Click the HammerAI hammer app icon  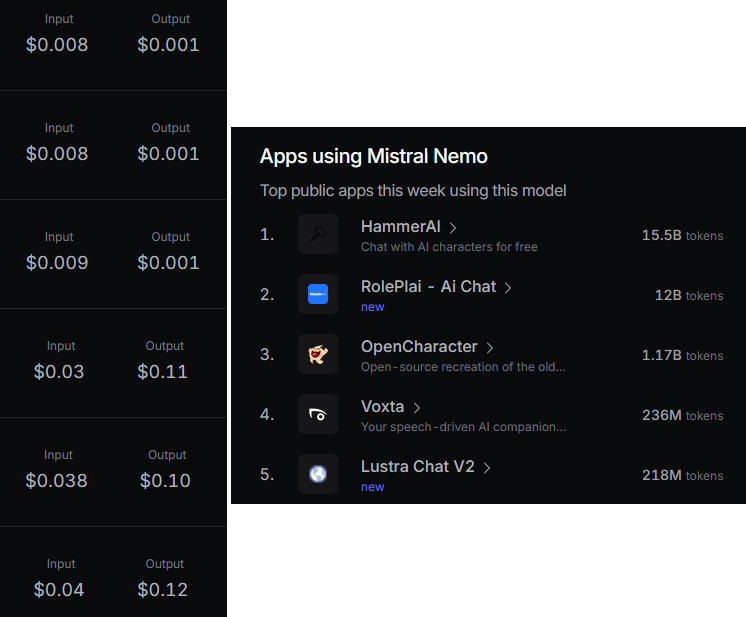pos(318,234)
